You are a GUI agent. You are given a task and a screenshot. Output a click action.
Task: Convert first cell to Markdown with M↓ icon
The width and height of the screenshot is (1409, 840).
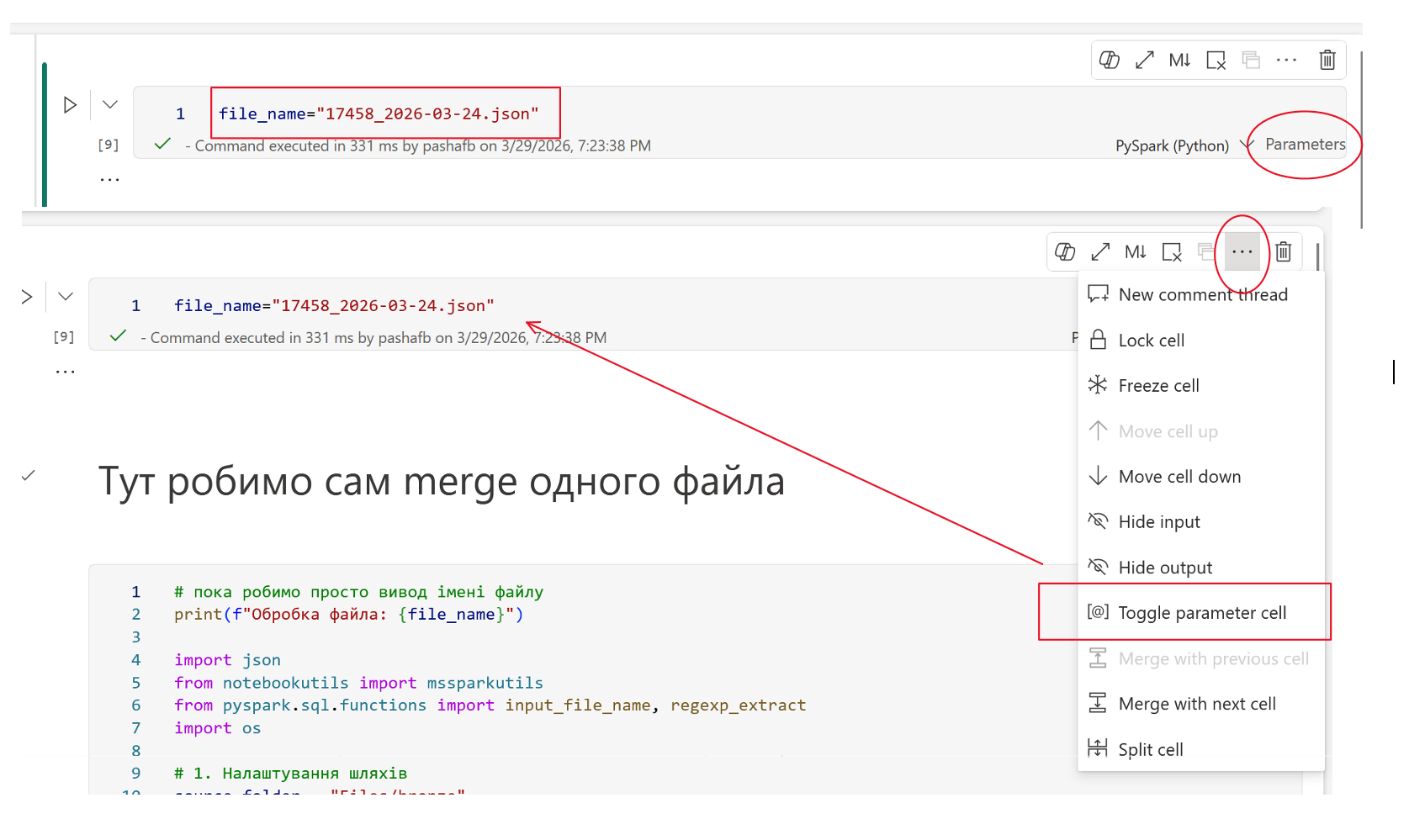coord(1179,60)
